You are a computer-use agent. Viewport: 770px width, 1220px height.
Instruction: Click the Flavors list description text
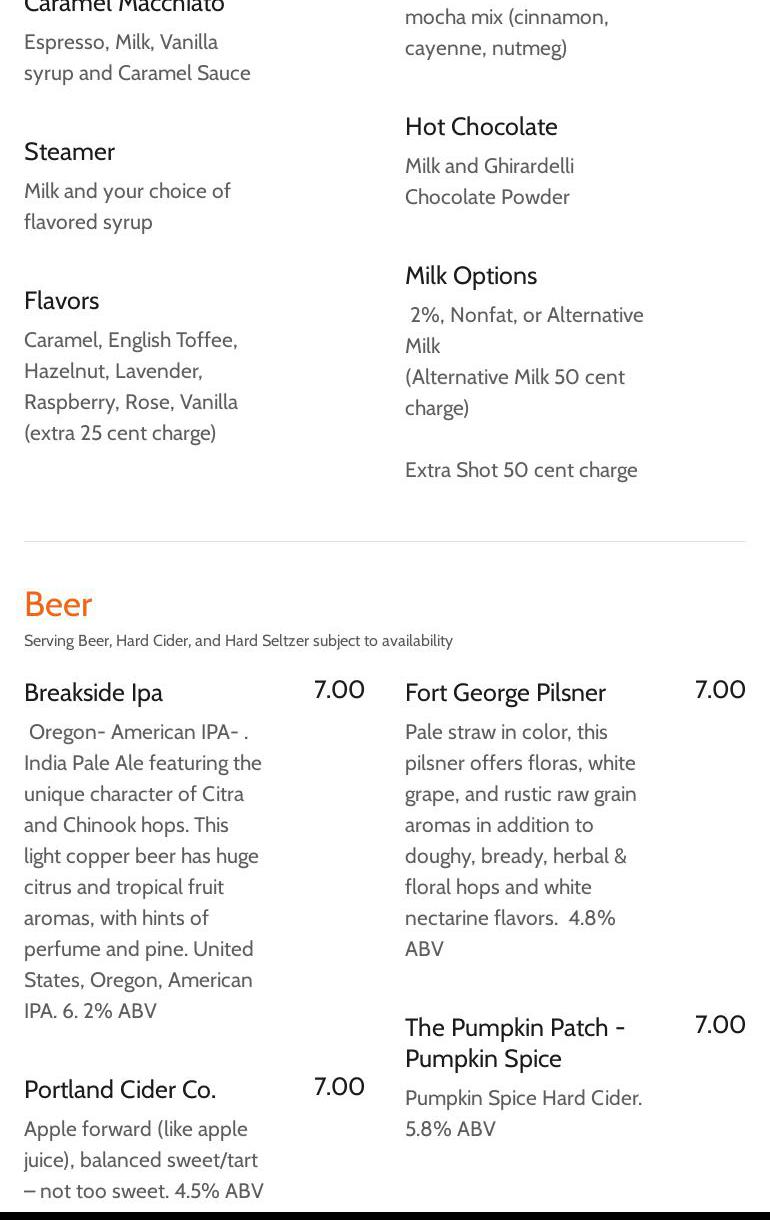point(131,386)
